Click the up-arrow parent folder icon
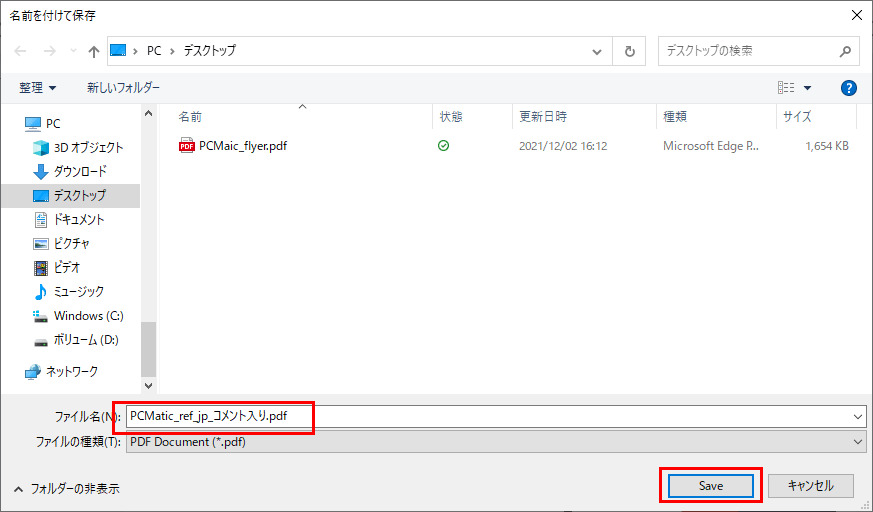This screenshot has height=512, width=873. coord(93,50)
